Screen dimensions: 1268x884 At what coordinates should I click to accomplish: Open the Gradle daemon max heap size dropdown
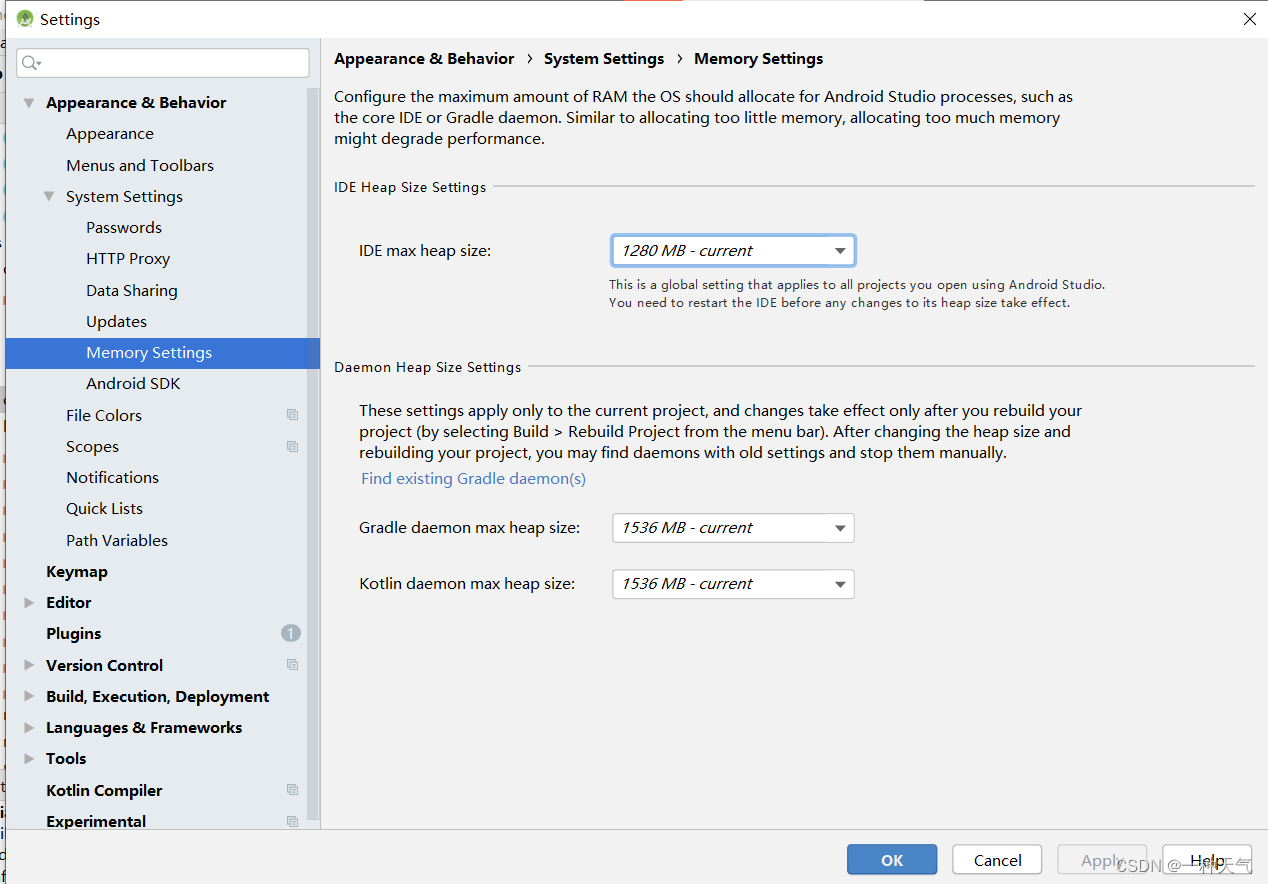[733, 527]
